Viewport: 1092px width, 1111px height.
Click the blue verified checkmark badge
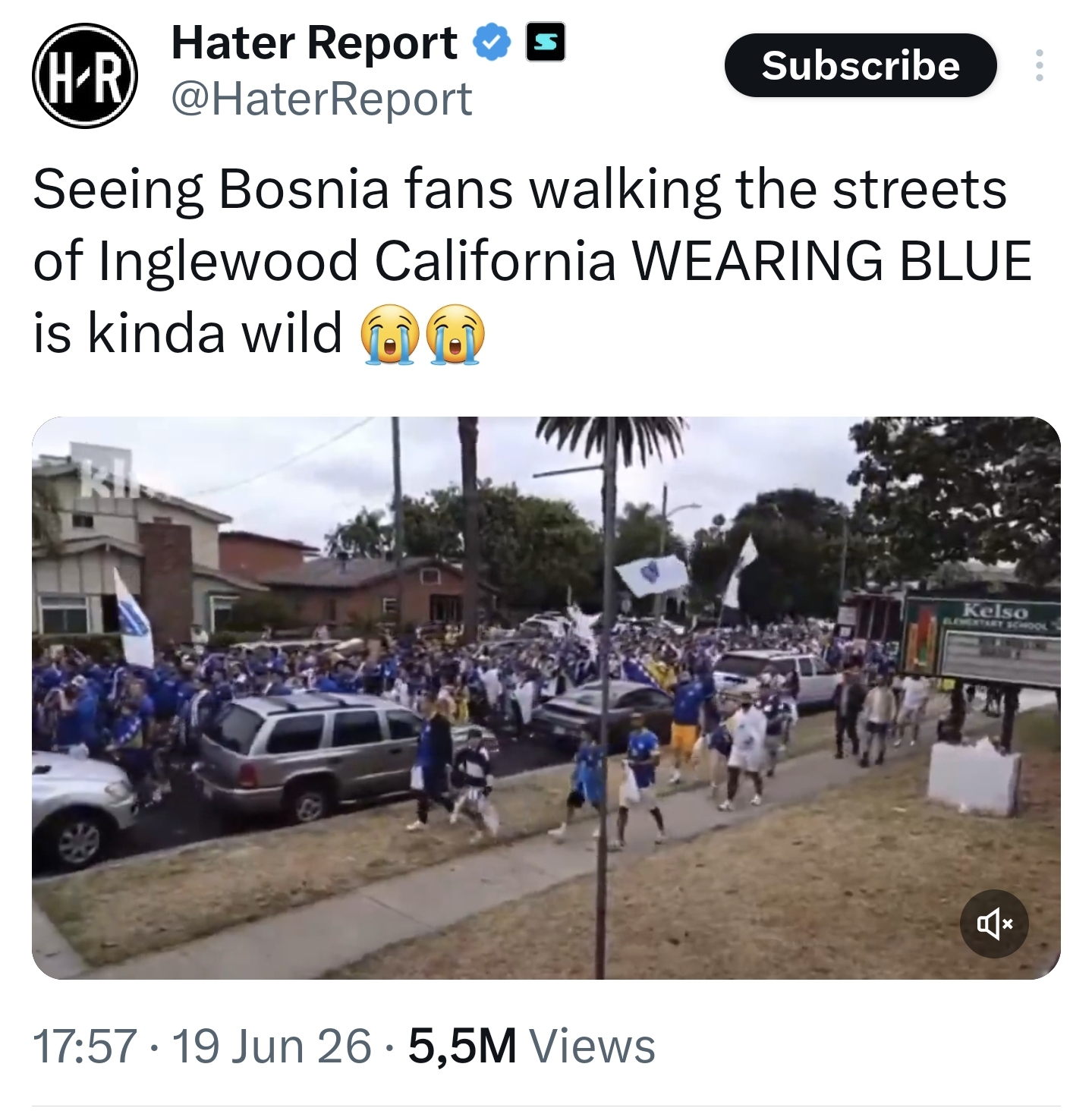492,42
